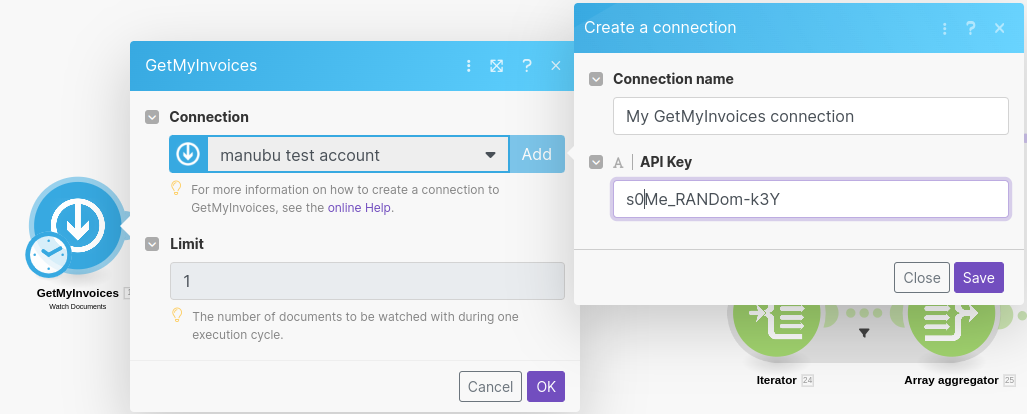1027x414 pixels.
Task: Expand GetMyInvoices dialog to fullscreen
Action: 497,66
